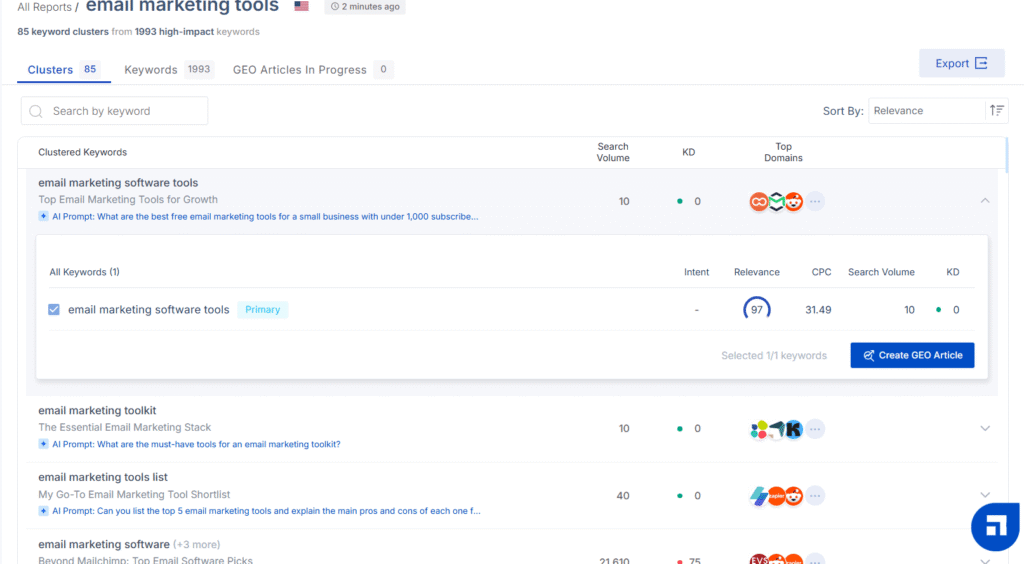Expand the email marketing tools list cluster
The height and width of the screenshot is (564, 1024).
985,495
